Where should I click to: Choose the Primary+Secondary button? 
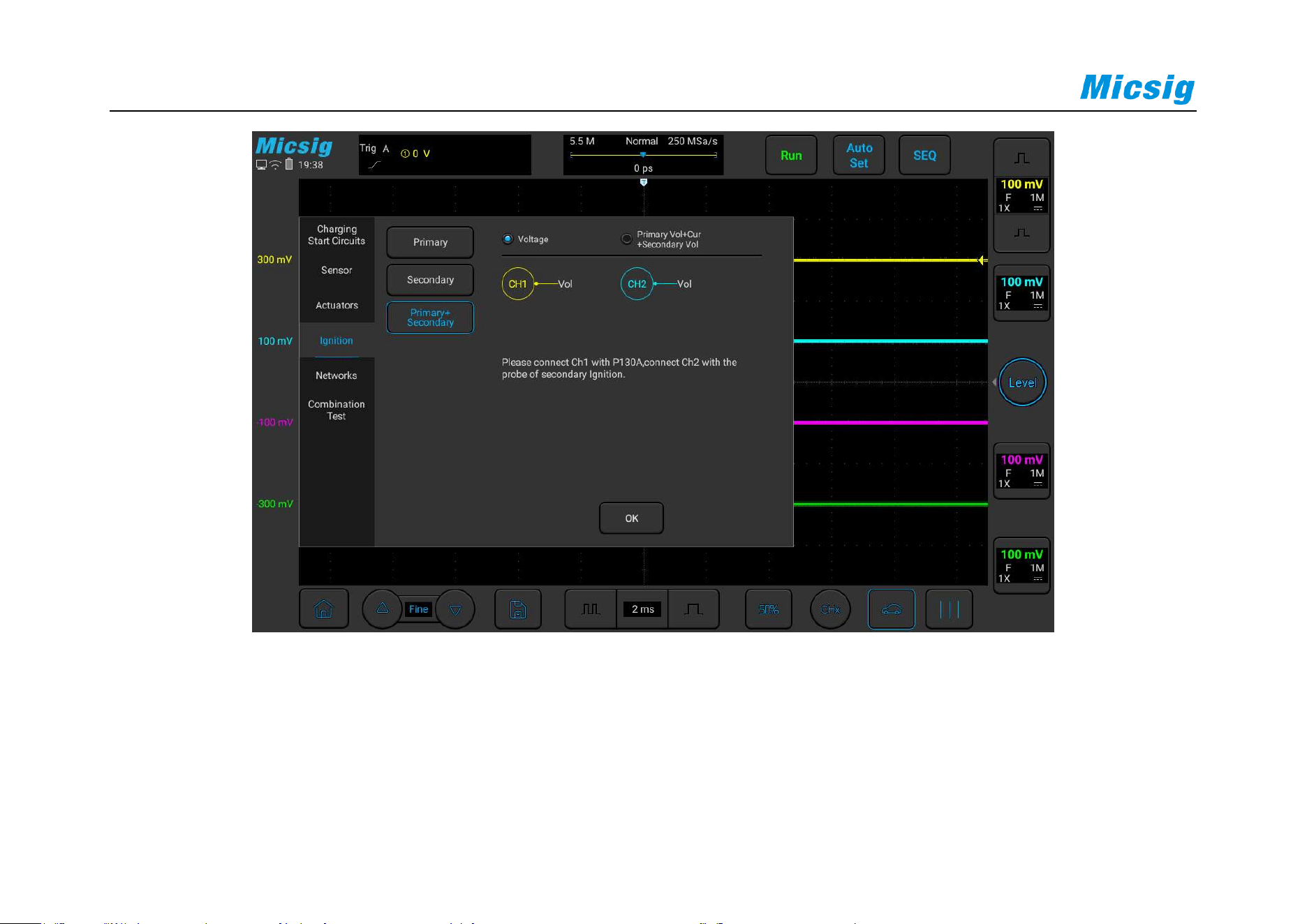click(430, 318)
